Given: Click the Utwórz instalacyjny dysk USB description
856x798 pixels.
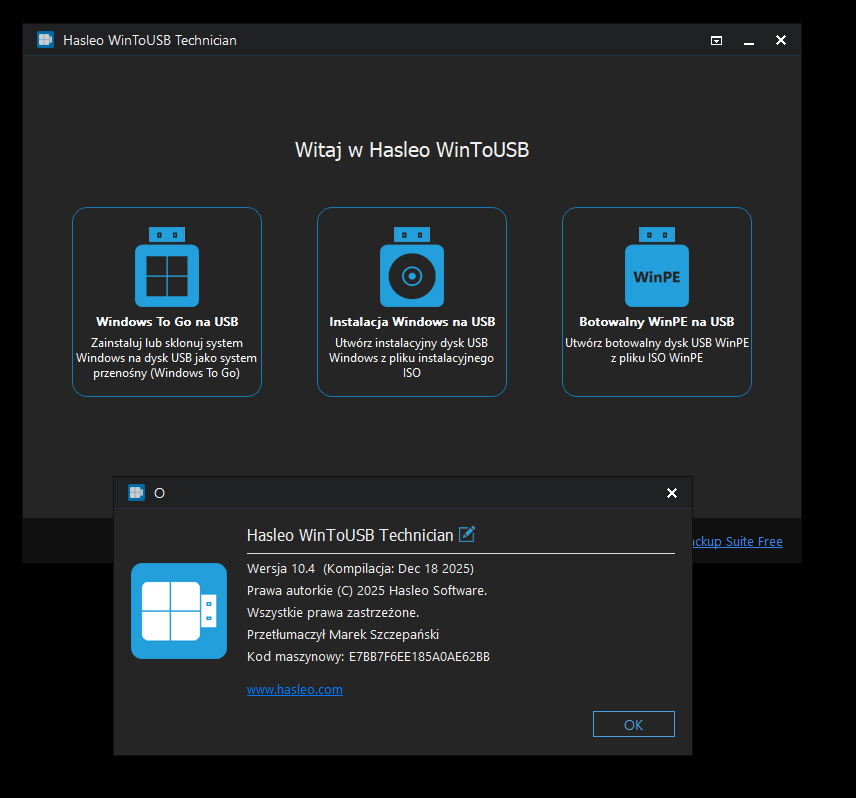Looking at the screenshot, I should point(412,358).
